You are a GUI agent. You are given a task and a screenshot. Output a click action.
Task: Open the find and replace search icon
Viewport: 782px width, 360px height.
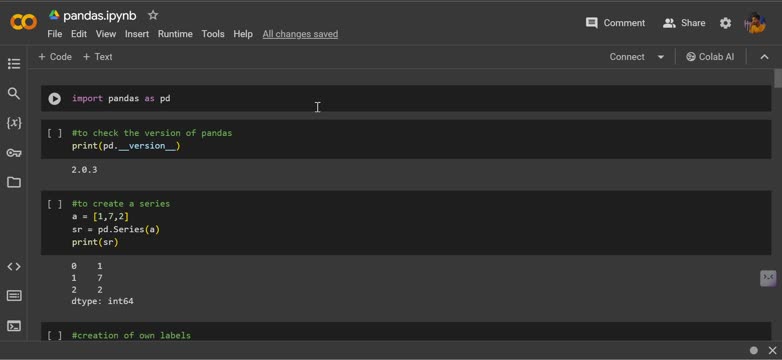(14, 93)
